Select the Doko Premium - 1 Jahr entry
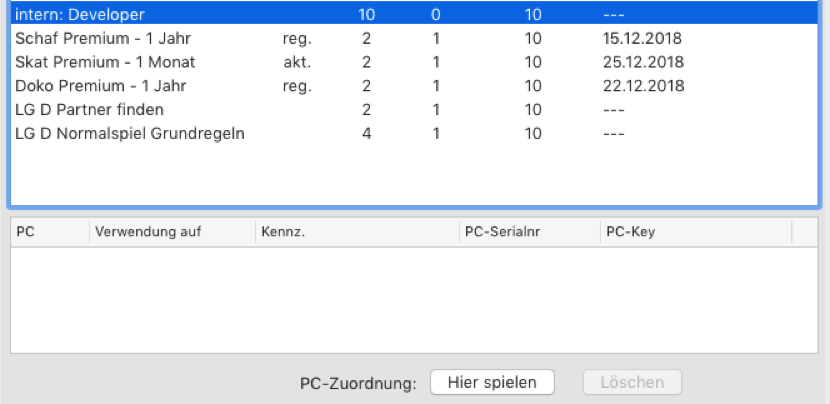Viewport: 830px width, 404px height. [x=104, y=86]
